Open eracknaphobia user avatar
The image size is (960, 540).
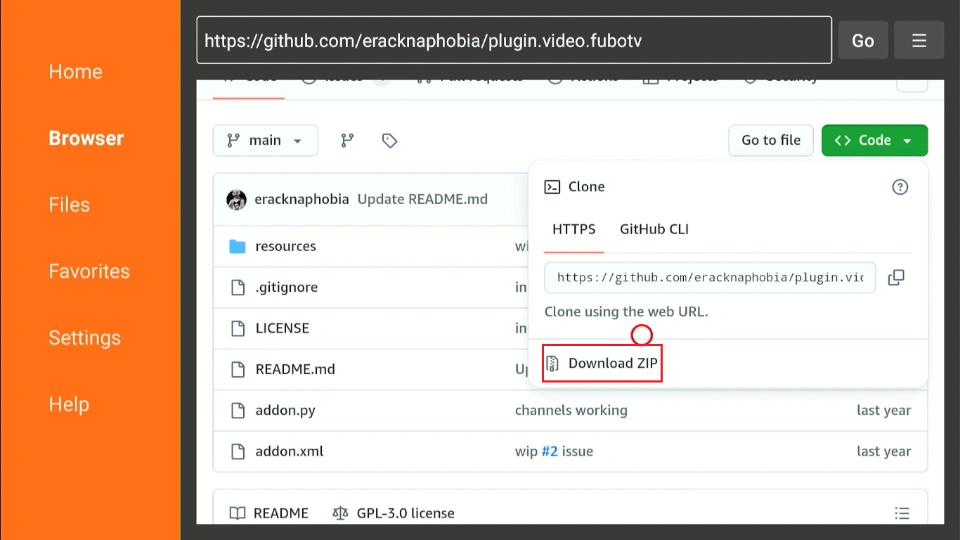(x=236, y=200)
